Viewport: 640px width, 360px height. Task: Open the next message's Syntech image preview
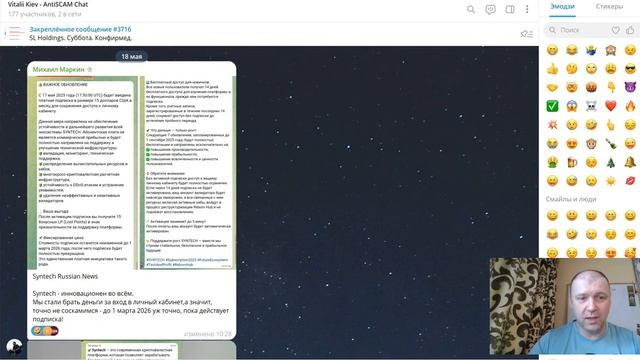coord(131,351)
